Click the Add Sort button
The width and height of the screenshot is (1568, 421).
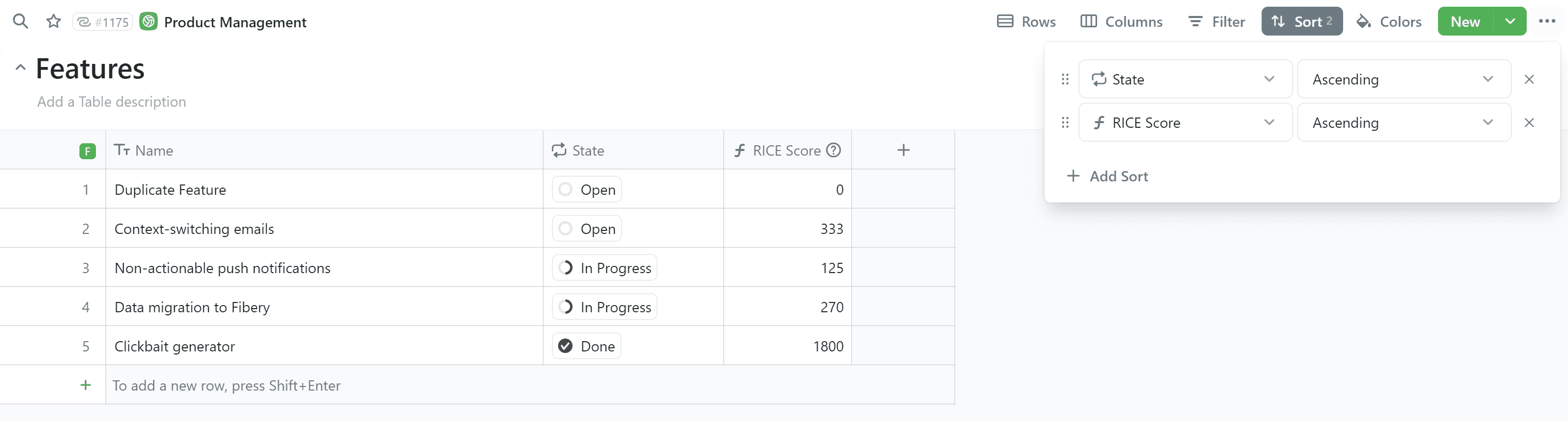(1107, 176)
